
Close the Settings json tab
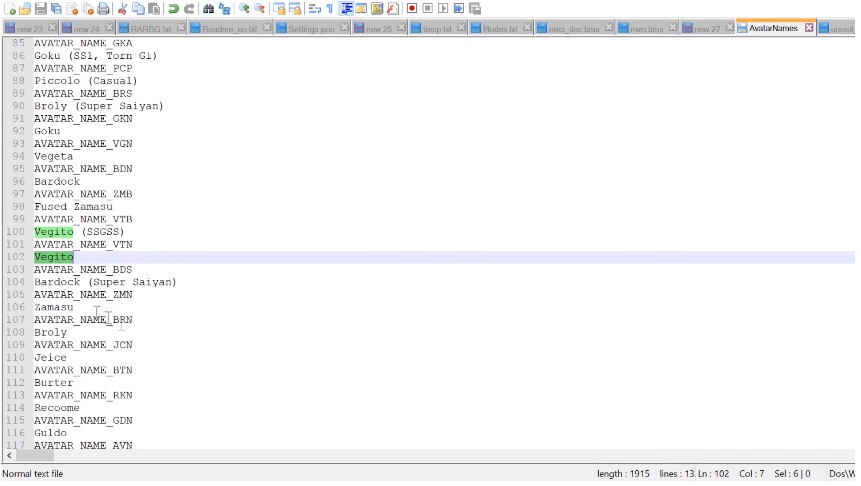(344, 27)
